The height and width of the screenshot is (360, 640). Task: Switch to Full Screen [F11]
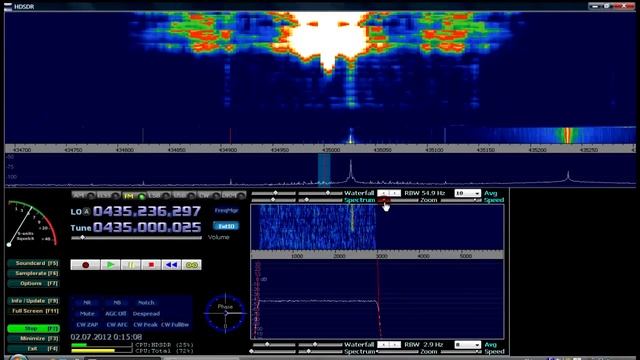34,311
